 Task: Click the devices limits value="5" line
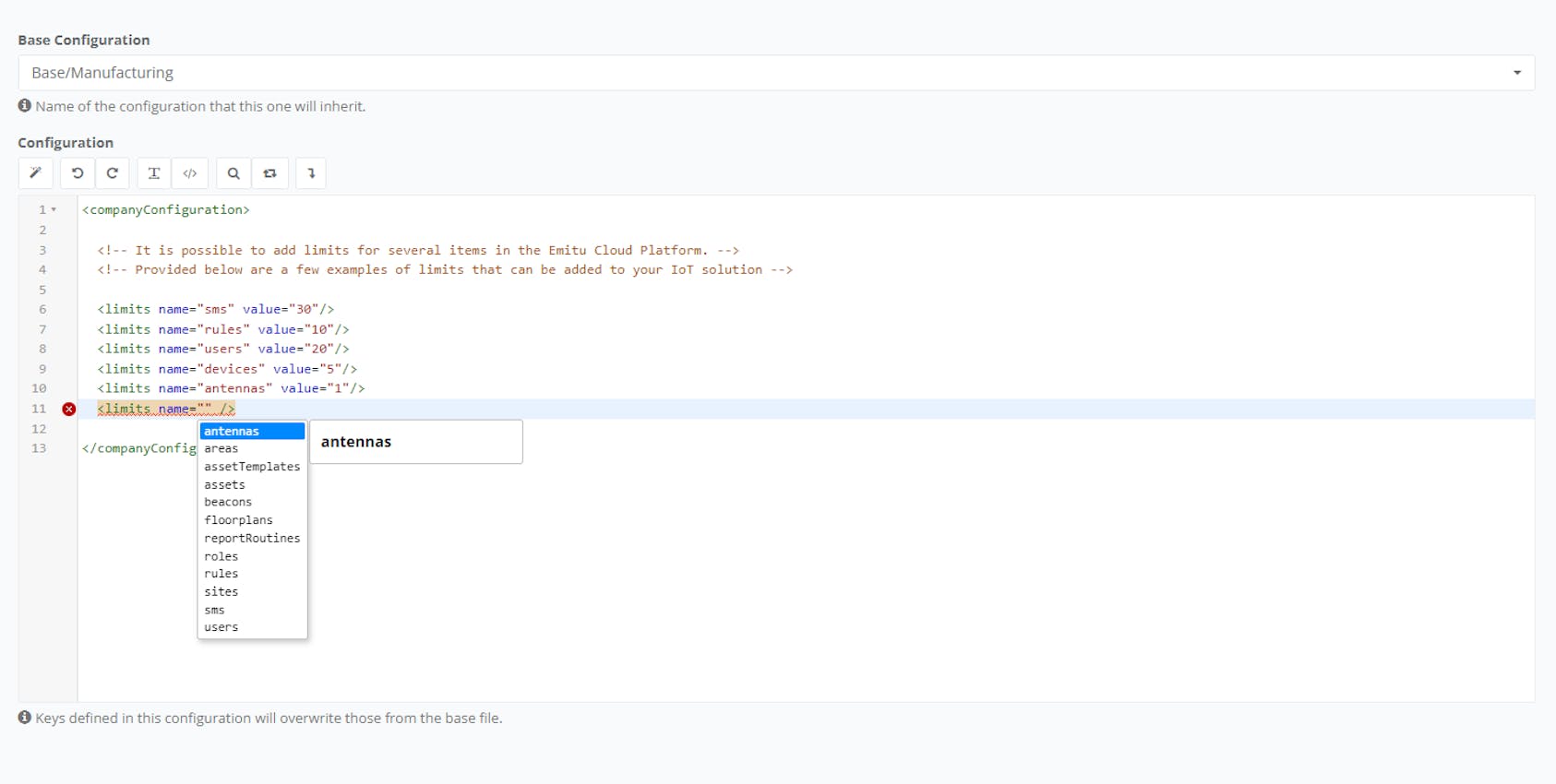click(227, 369)
